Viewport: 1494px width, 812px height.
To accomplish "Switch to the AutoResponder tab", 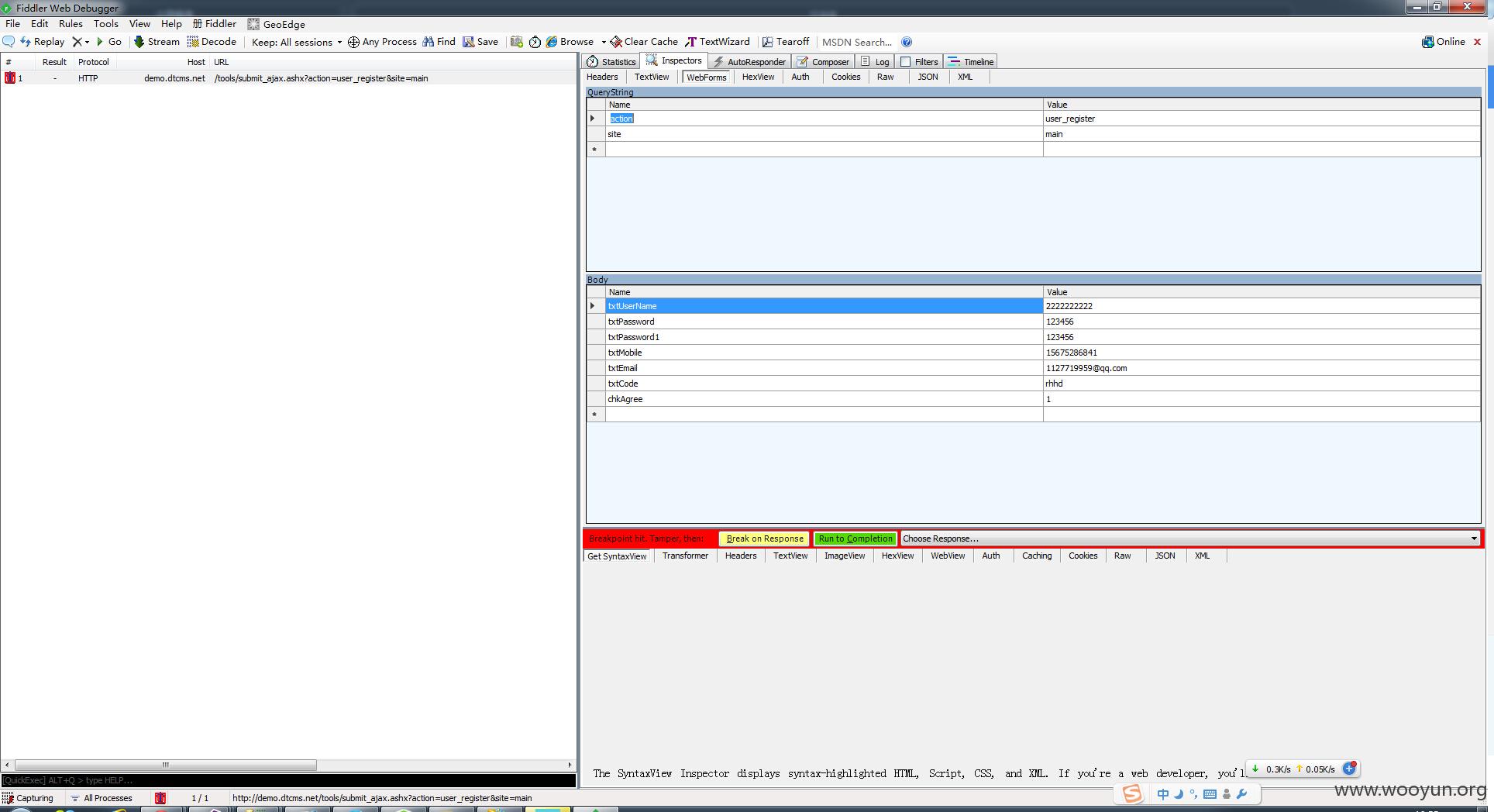I will (x=750, y=62).
